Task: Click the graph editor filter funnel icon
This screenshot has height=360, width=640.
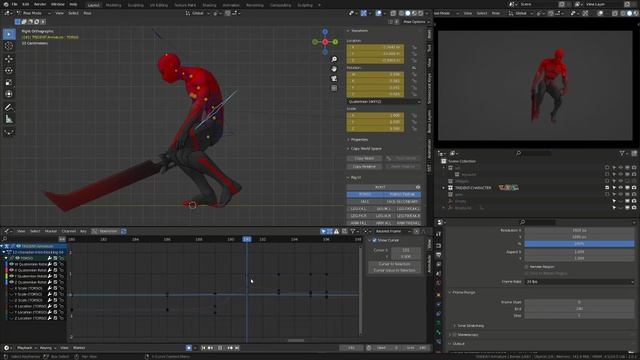Action: coord(353,231)
